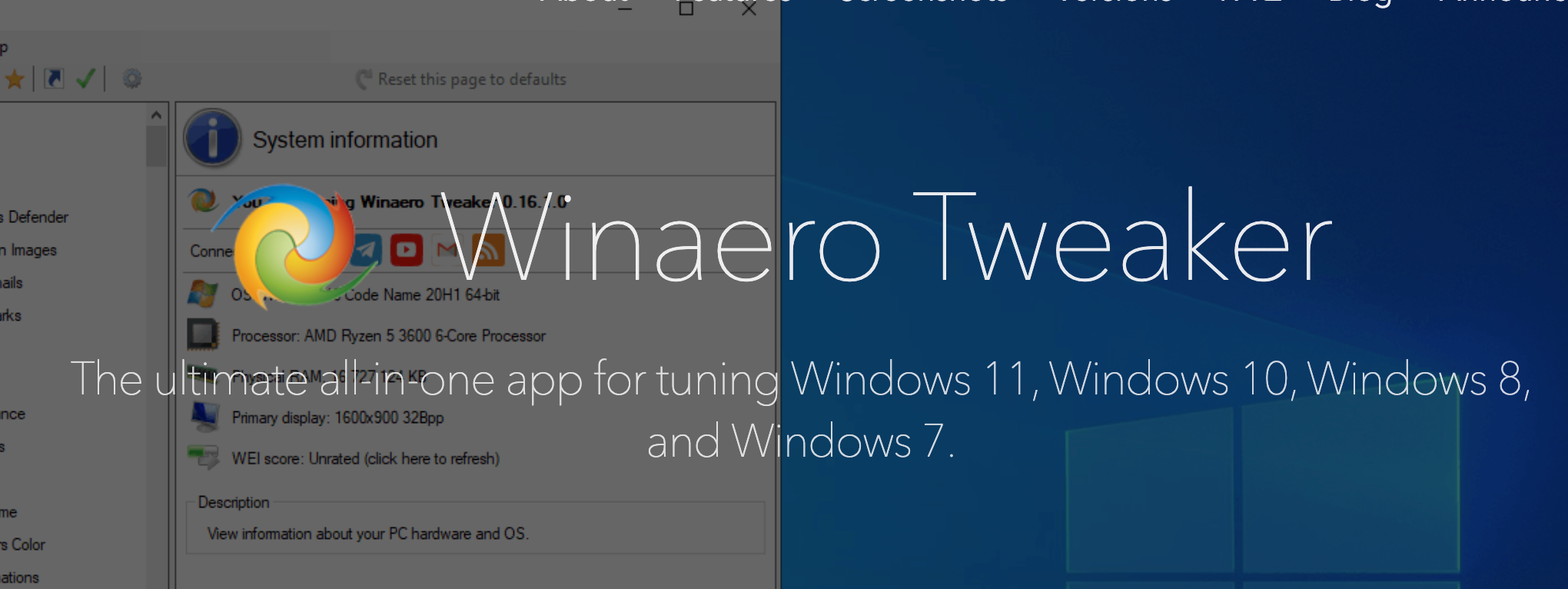Click Reset this page to defaults
Screen dimensions: 1568x589
tap(462, 79)
